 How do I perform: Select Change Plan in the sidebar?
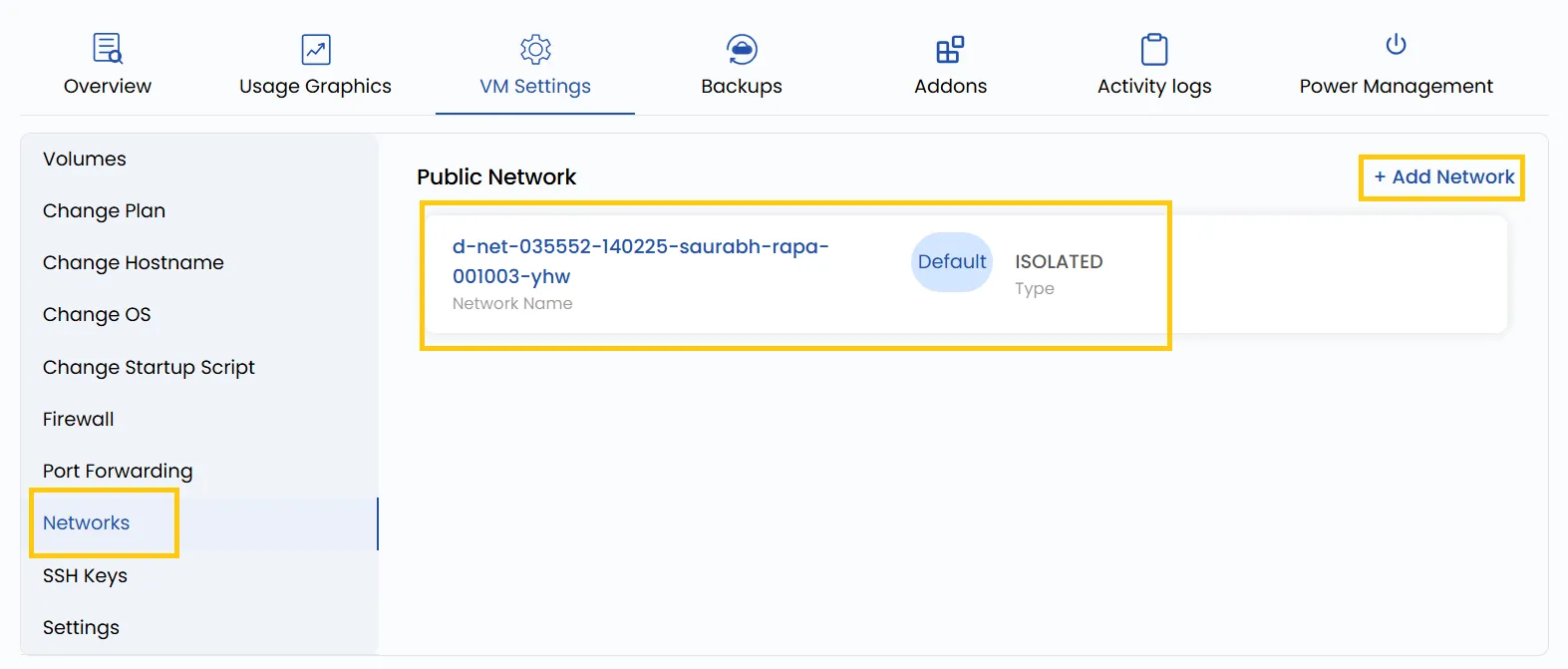tap(104, 211)
